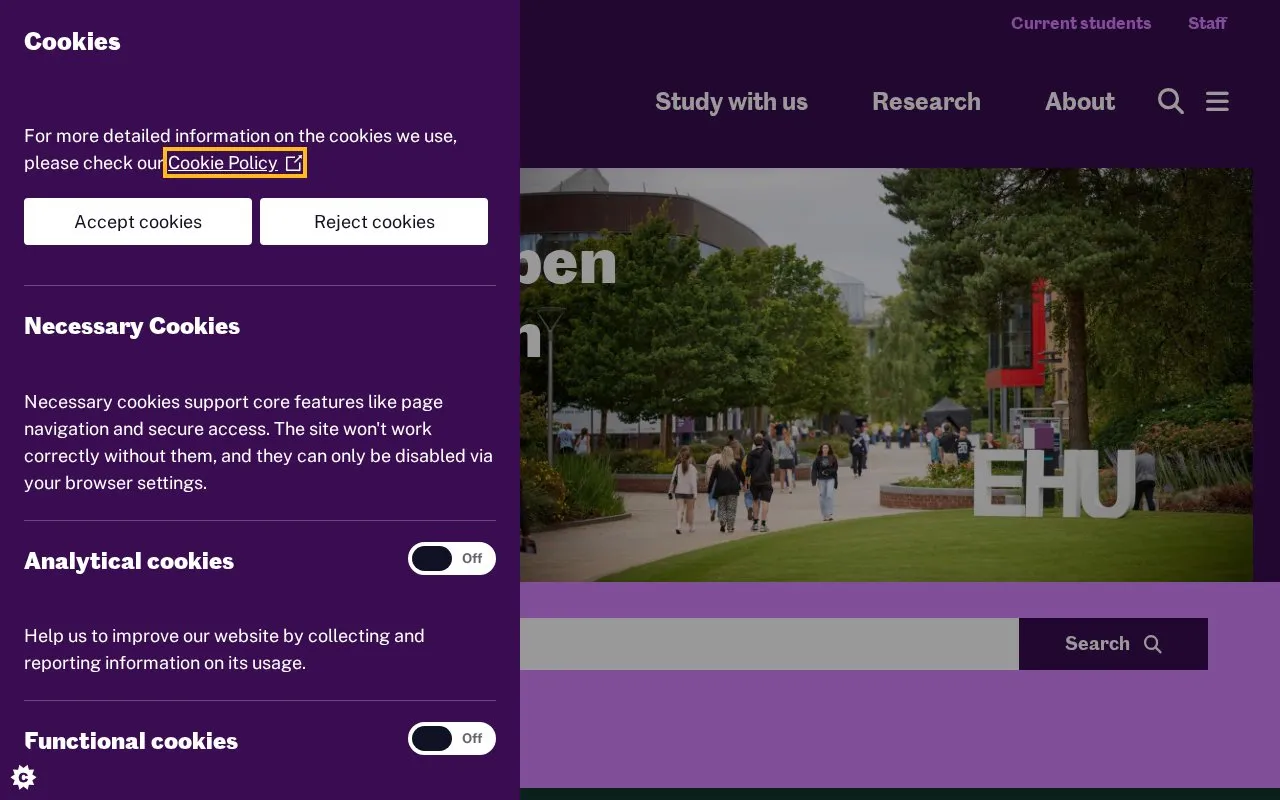This screenshot has height=800, width=1280.
Task: Go to Current students link
Action: pos(1081,23)
